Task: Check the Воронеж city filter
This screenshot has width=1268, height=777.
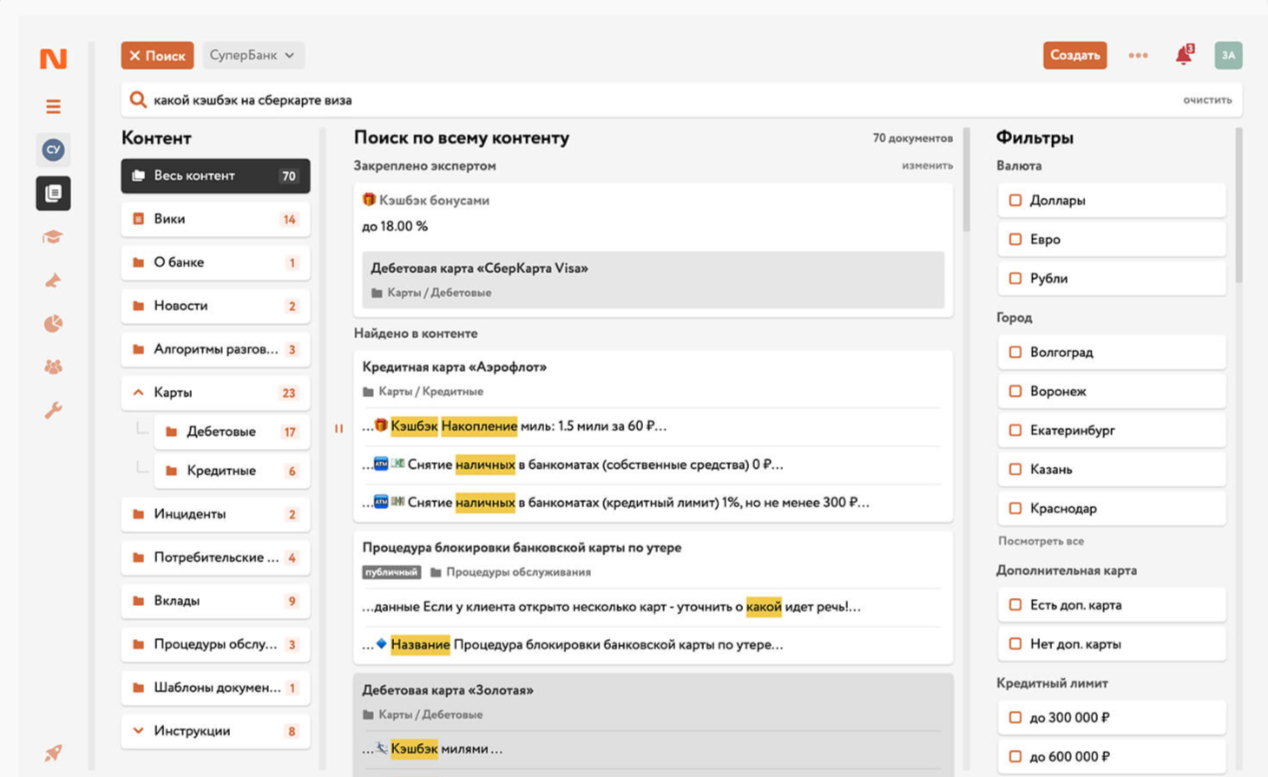Action: (x=1015, y=391)
